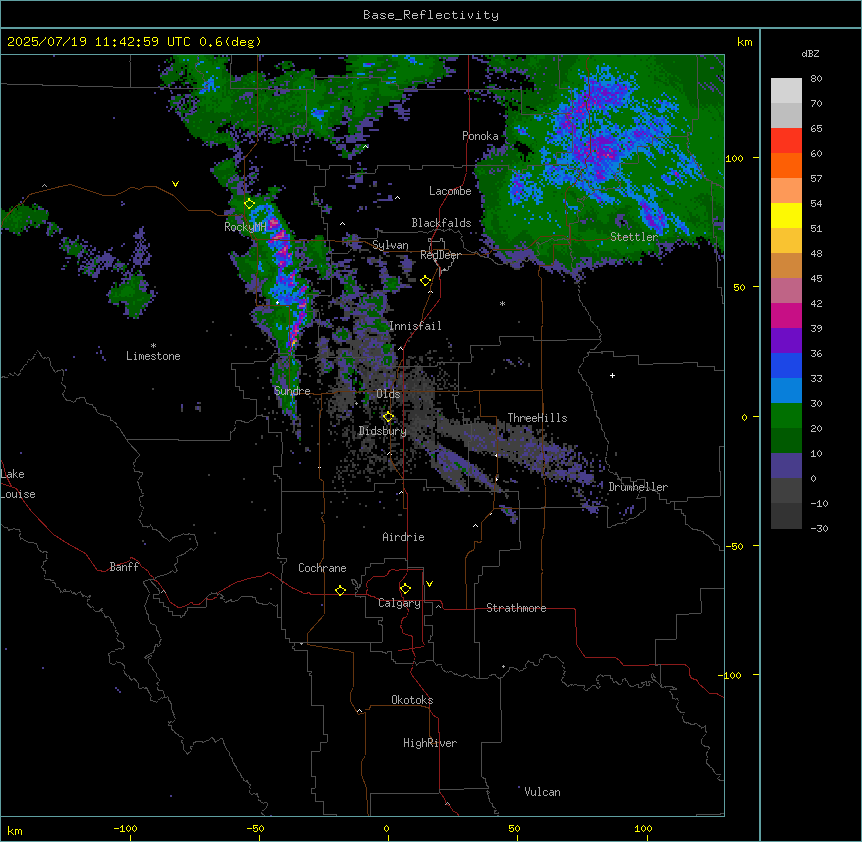Viewport: 862px width, 842px height.
Task: Click the Didsbury city label
Action: [x=383, y=431]
